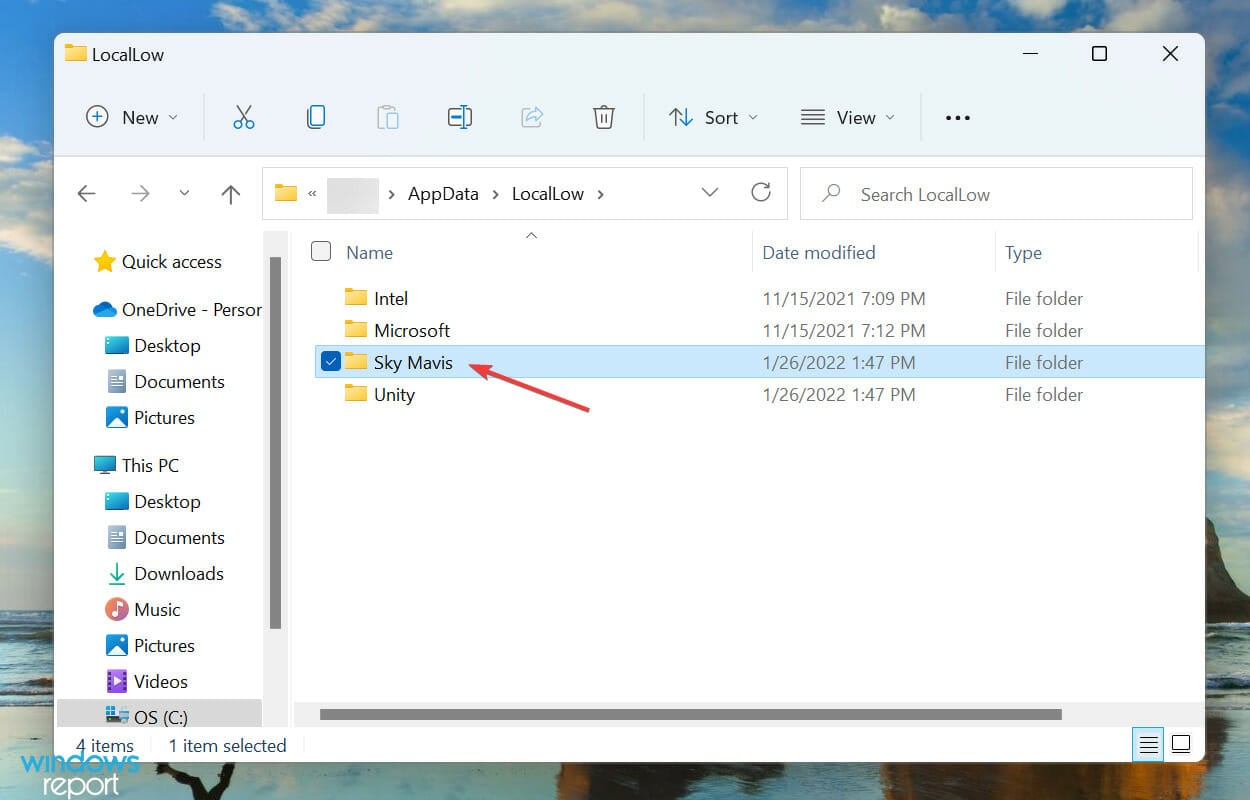1250x800 pixels.
Task: Click the AppData breadcrumb
Action: [x=443, y=194]
